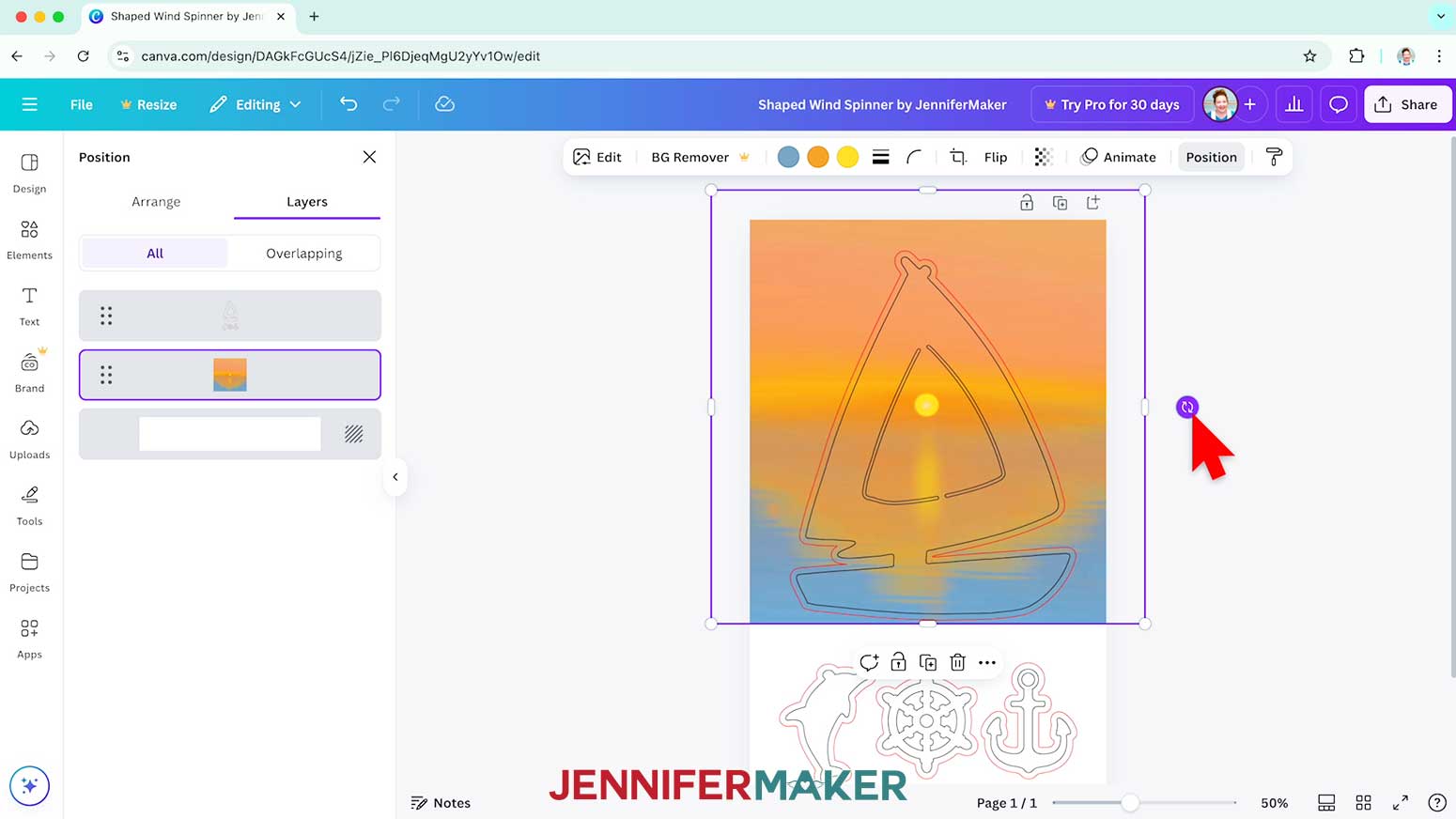Image resolution: width=1456 pixels, height=819 pixels.
Task: Click the Share button
Action: [x=1407, y=104]
